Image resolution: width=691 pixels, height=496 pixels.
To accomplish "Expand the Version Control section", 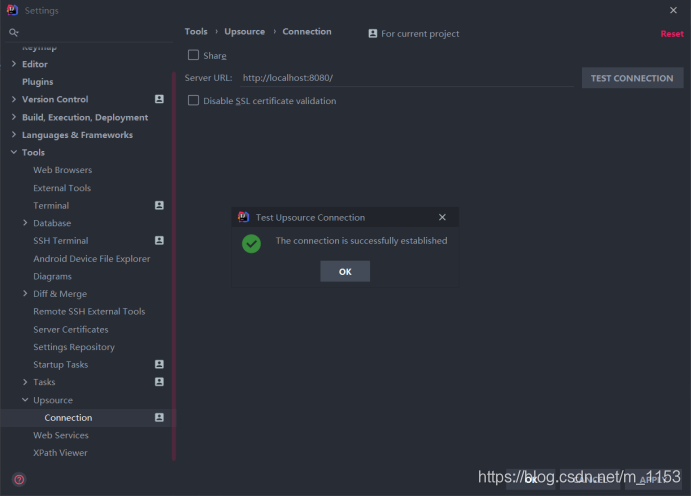I will click(14, 99).
